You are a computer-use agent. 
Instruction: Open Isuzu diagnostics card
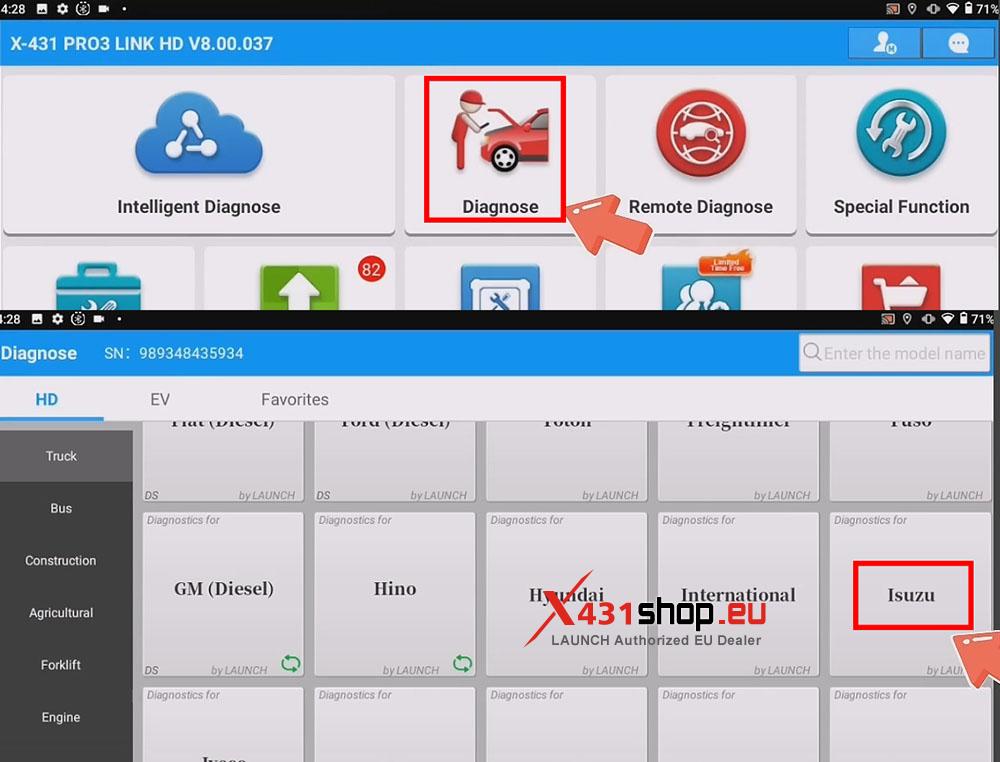pyautogui.click(x=910, y=594)
